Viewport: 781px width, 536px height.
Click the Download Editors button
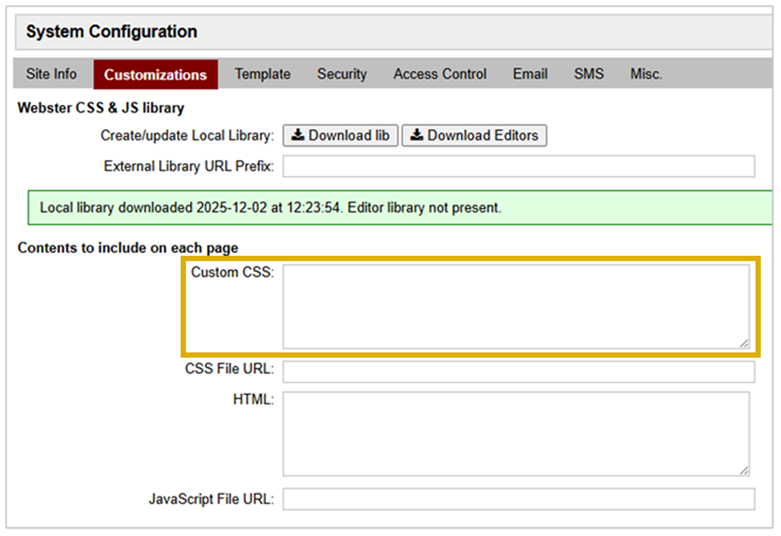474,135
